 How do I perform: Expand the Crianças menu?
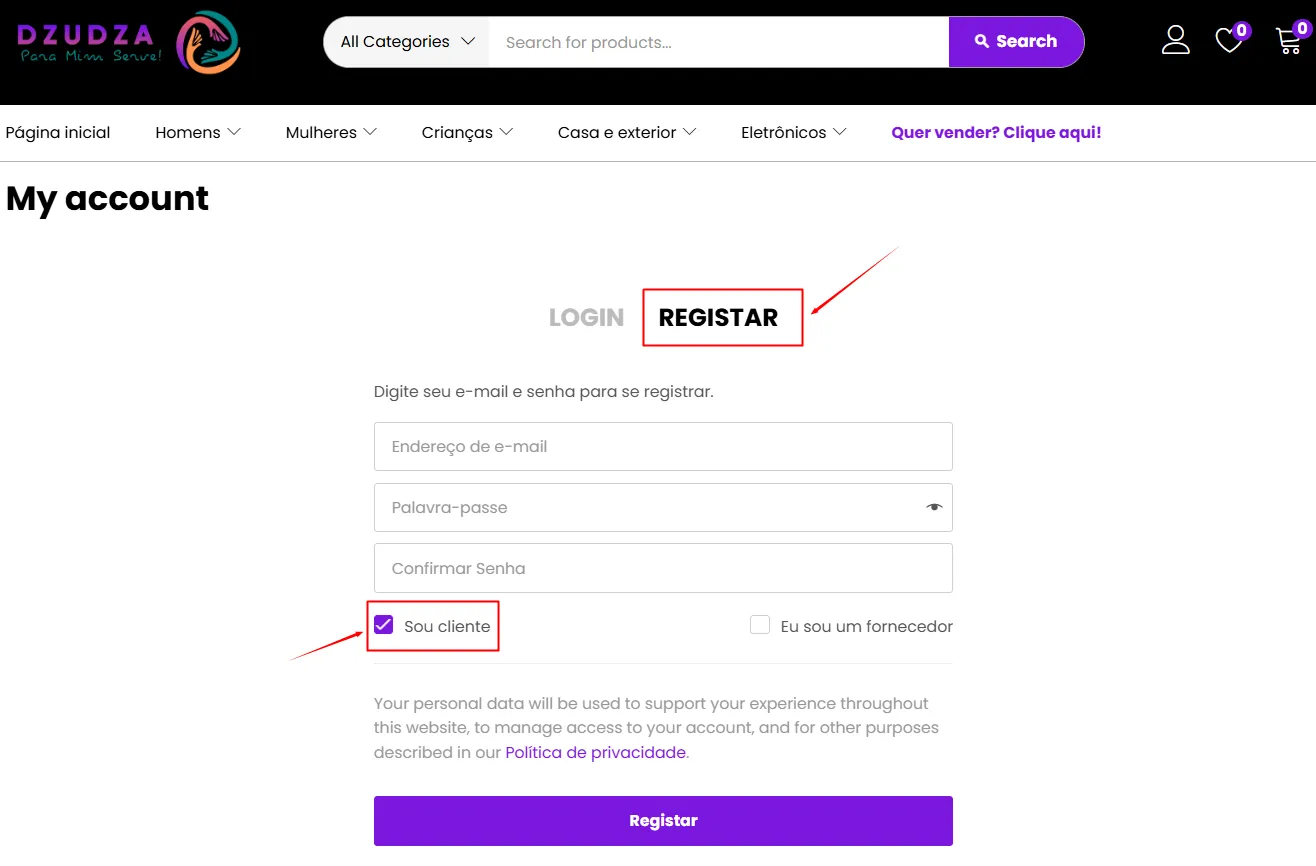467,132
